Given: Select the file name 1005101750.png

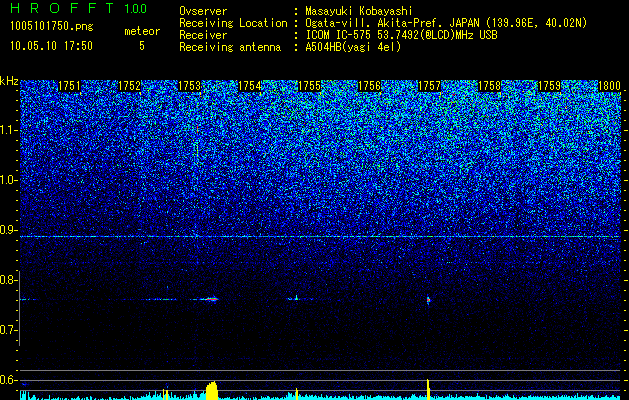Looking at the screenshot, I should [52, 27].
